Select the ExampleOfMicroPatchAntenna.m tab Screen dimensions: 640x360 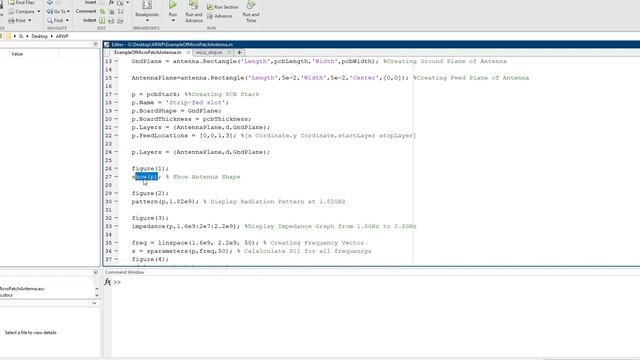pyautogui.click(x=147, y=53)
